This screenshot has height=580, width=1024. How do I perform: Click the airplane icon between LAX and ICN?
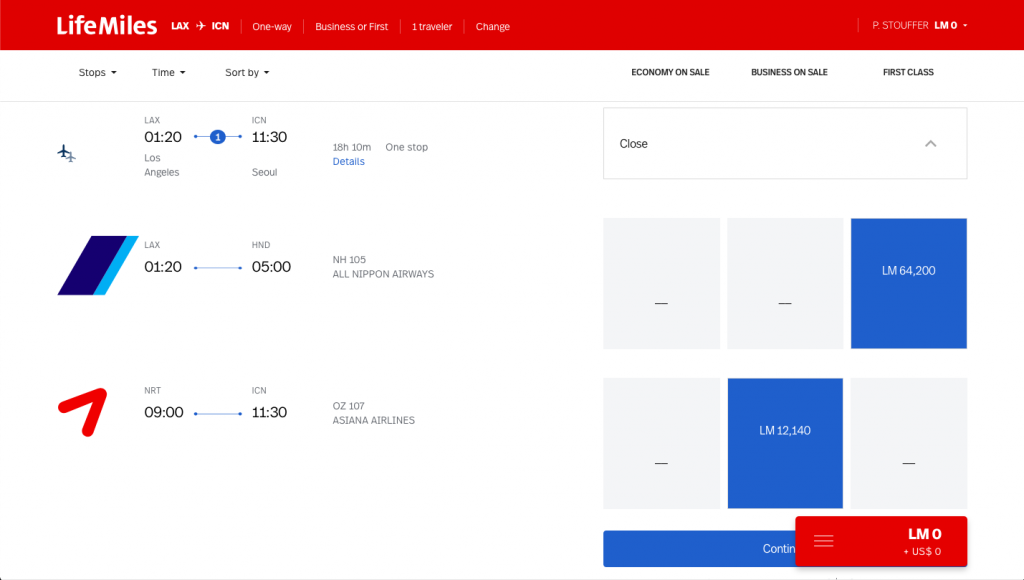(200, 26)
